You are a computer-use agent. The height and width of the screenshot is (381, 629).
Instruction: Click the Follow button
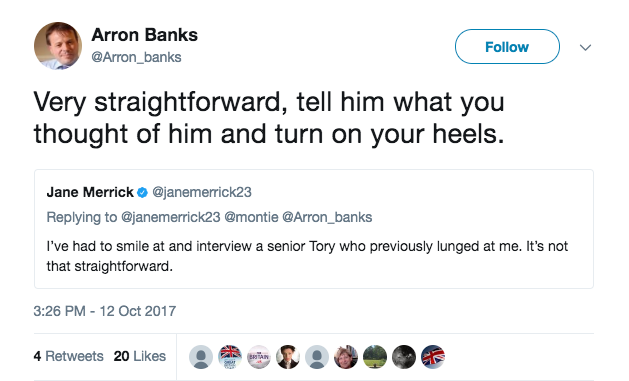click(507, 47)
